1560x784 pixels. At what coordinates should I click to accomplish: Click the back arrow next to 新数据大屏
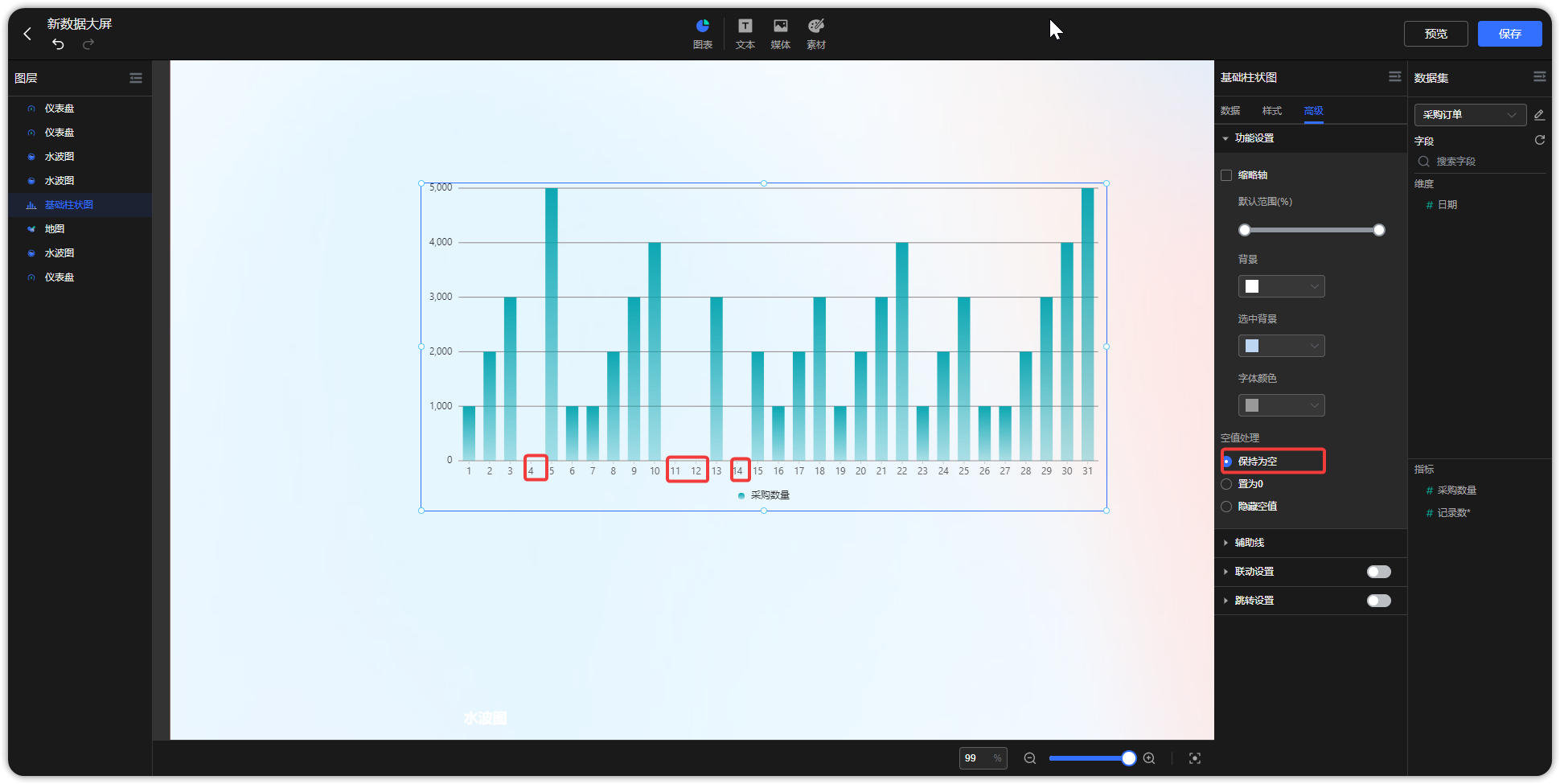(28, 34)
